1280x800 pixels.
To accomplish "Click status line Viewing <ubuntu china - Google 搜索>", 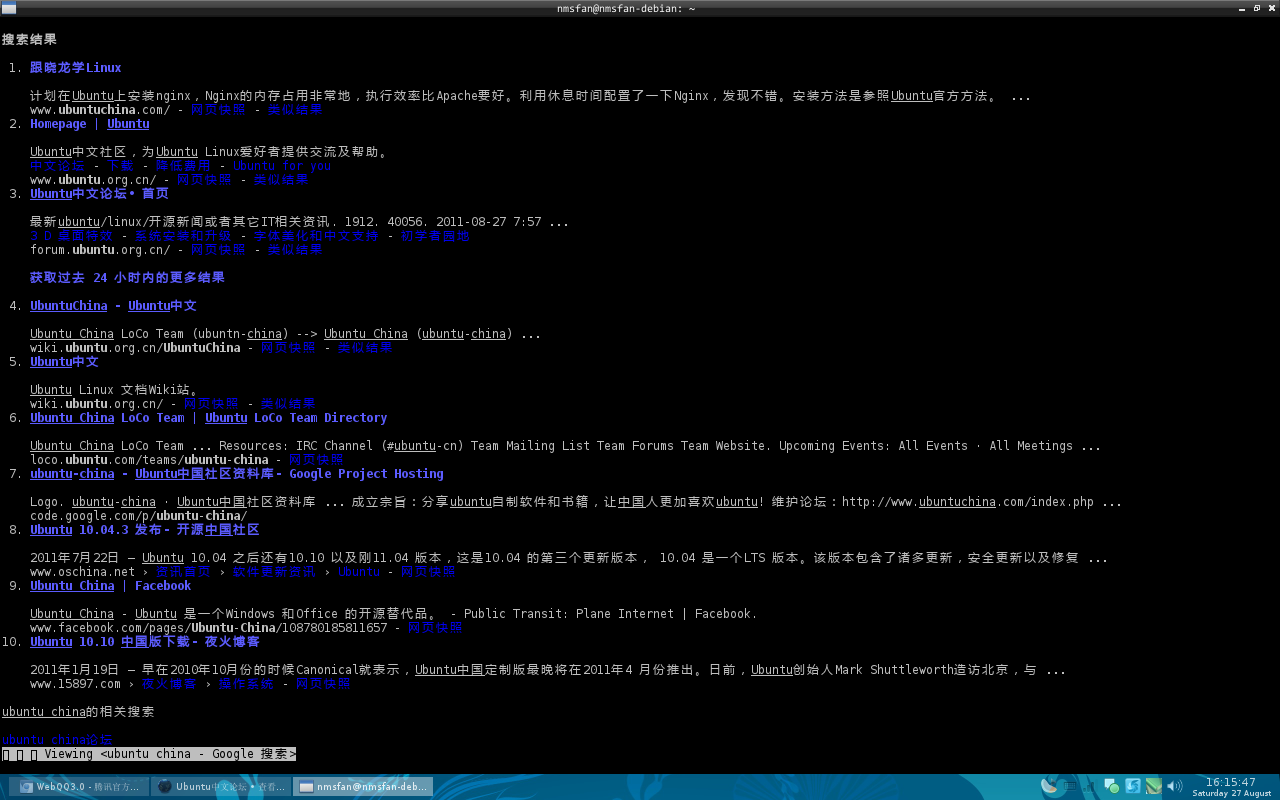I will [x=149, y=754].
